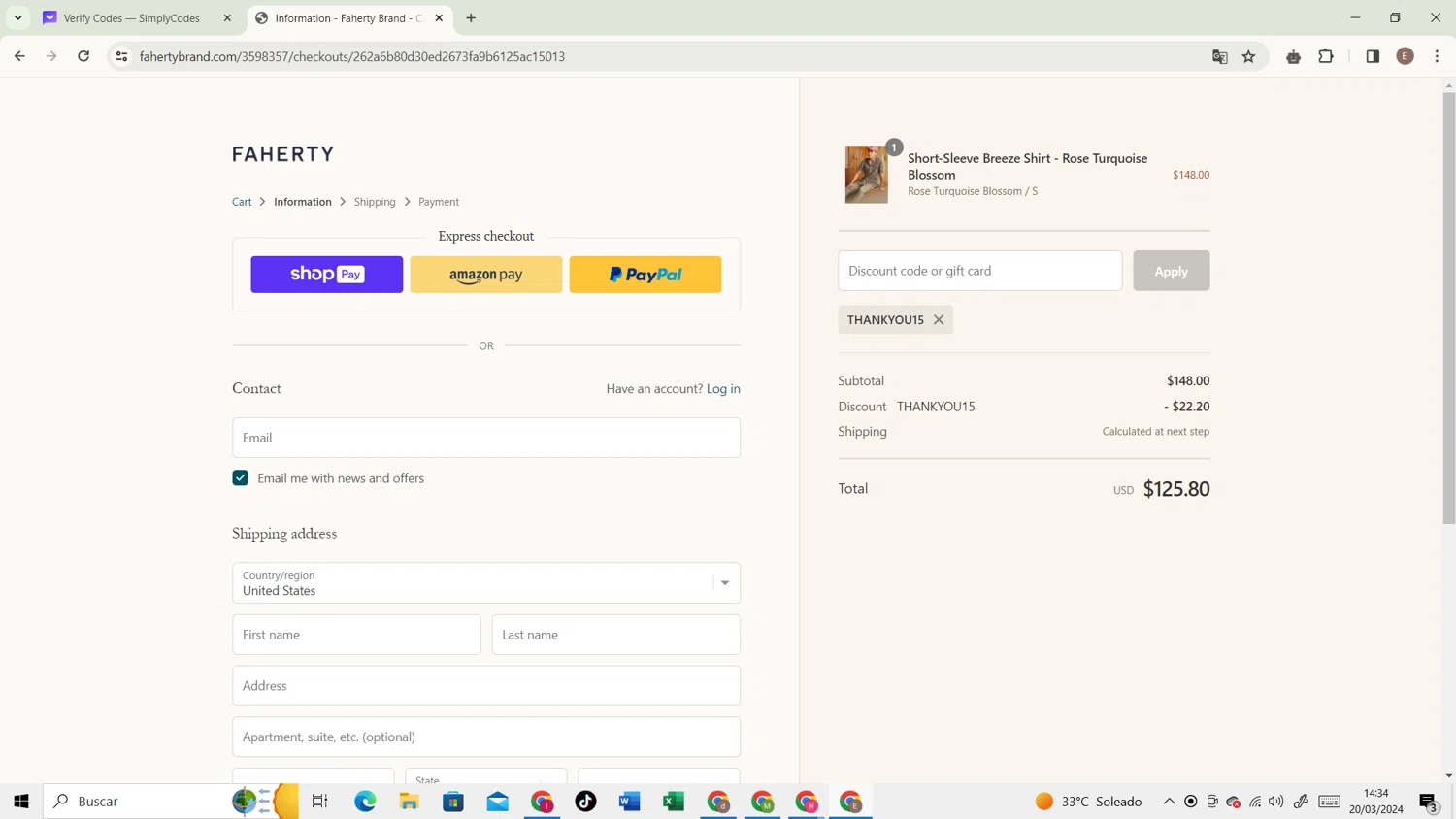Check out with Amazon Pay
The height and width of the screenshot is (819, 1456).
click(486, 275)
